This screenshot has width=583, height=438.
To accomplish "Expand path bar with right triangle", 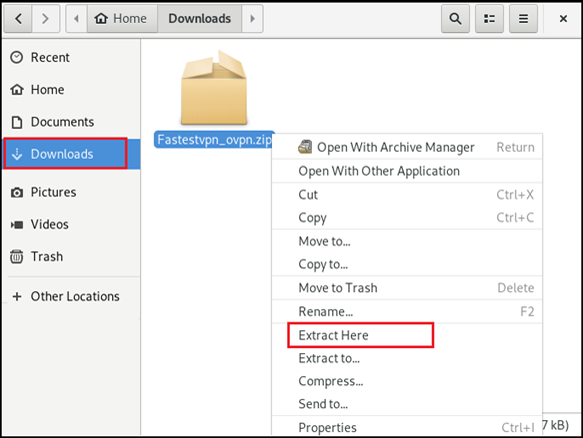I will pyautogui.click(x=252, y=18).
